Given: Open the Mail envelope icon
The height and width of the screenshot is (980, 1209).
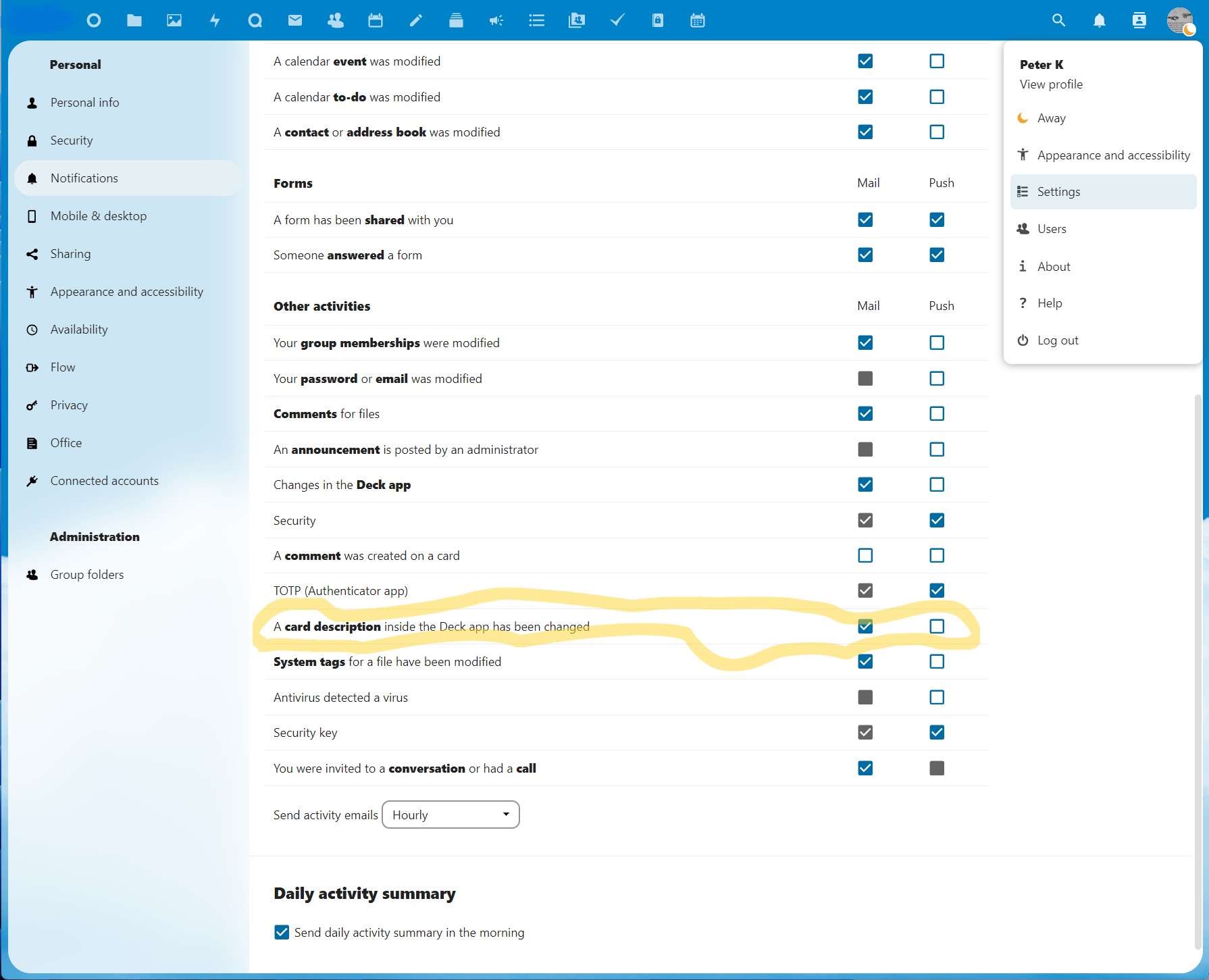Looking at the screenshot, I should pyautogui.click(x=295, y=20).
